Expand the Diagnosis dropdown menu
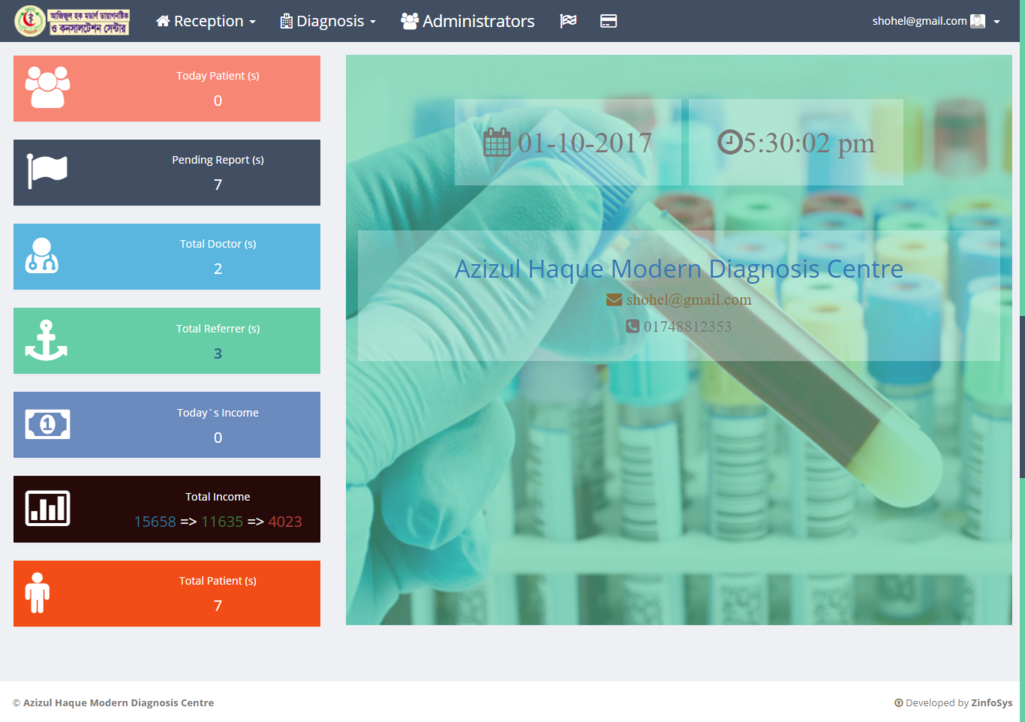 point(328,20)
